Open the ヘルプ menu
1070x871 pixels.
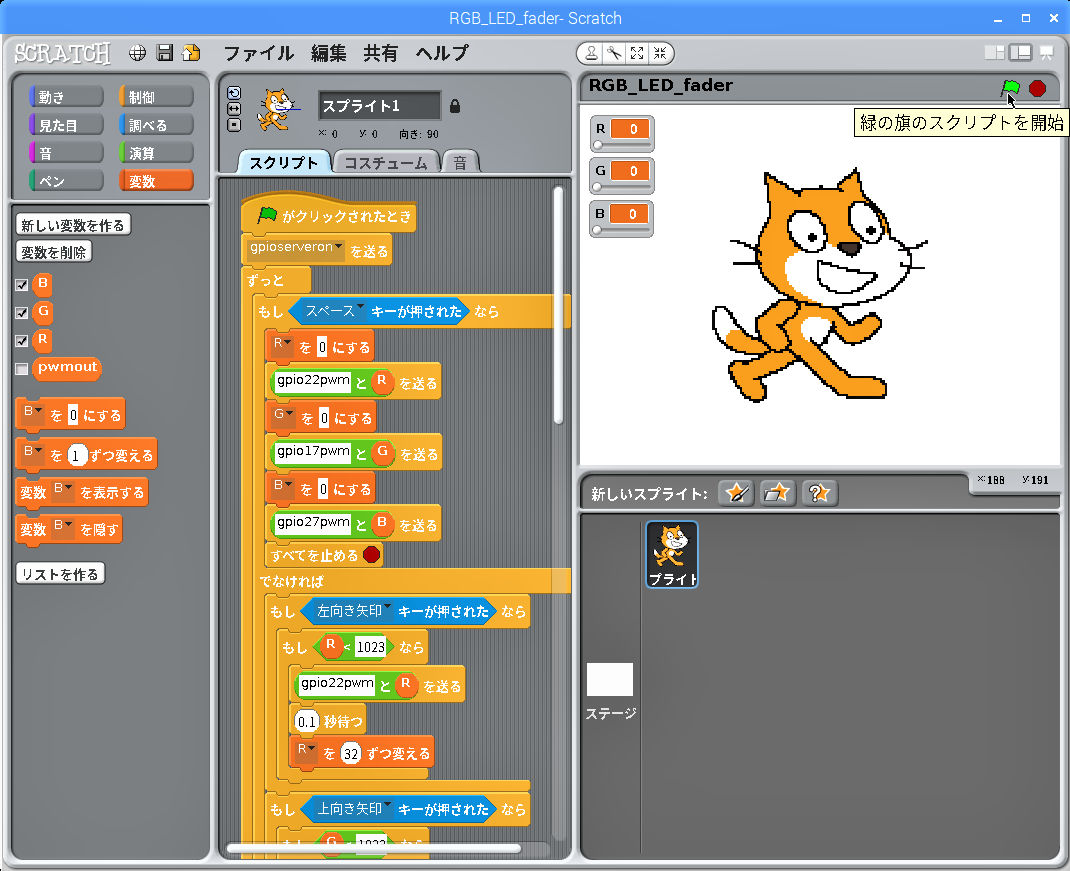point(442,53)
